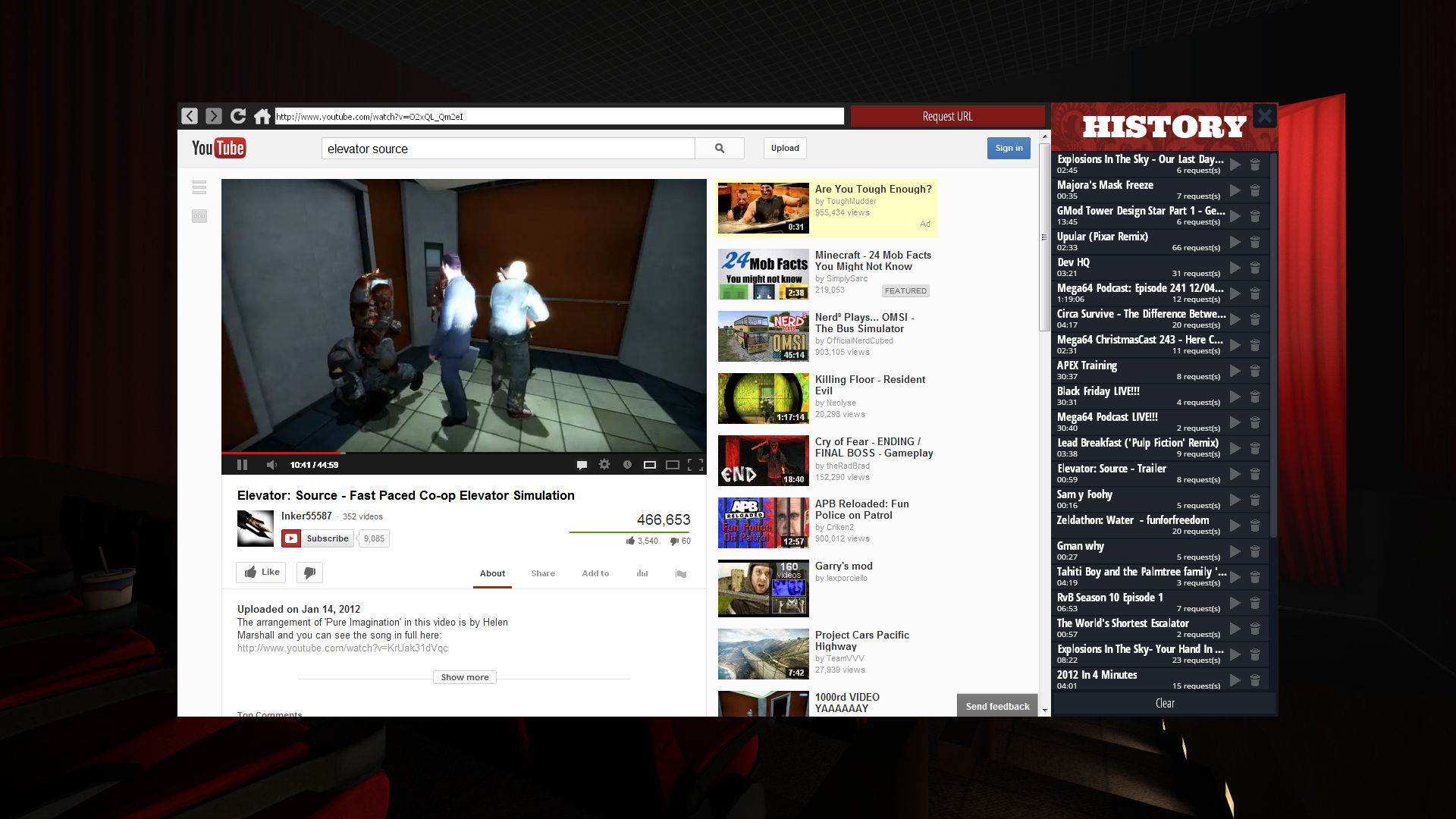Switch player to large size
The image size is (1456, 819).
pos(672,465)
